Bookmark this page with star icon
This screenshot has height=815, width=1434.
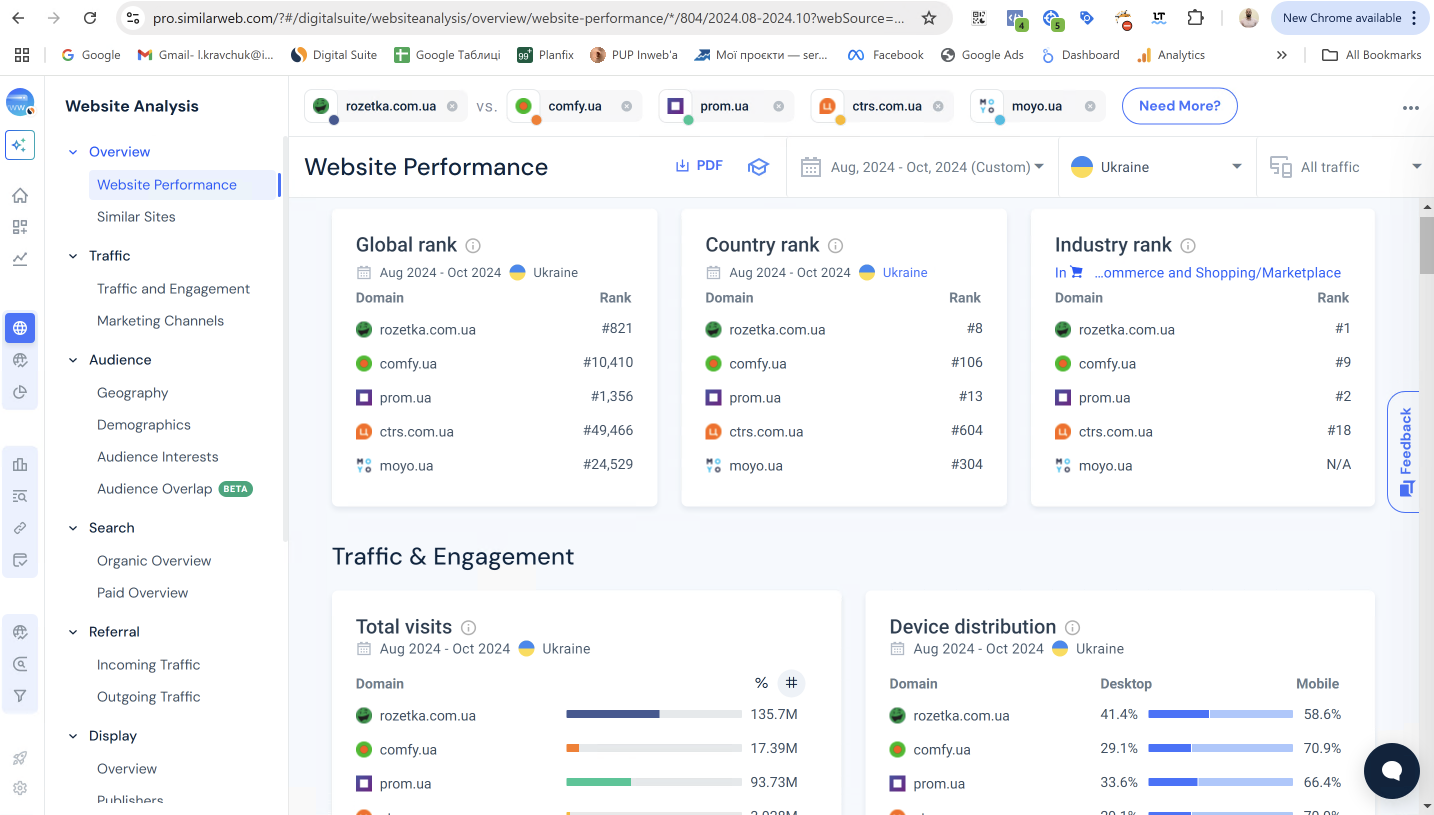(x=929, y=18)
